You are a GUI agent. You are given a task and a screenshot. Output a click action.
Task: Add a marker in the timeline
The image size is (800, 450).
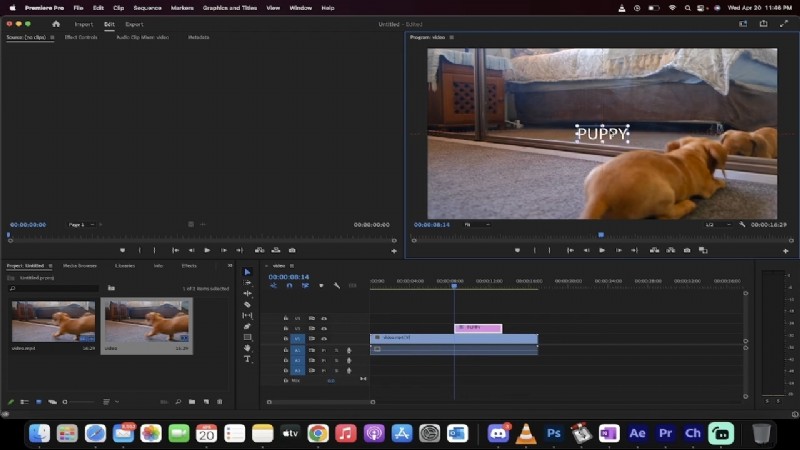pyautogui.click(x=321, y=286)
